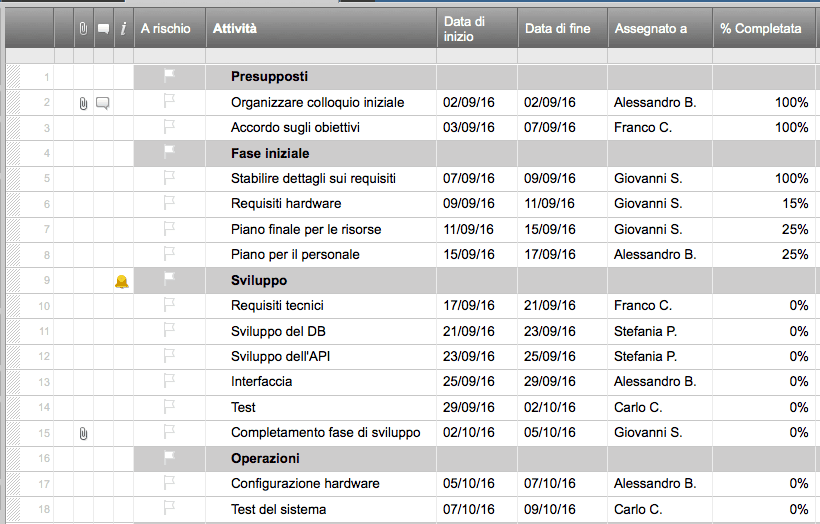Click the info indicator column header icon
The width and height of the screenshot is (820, 524).
123,29
